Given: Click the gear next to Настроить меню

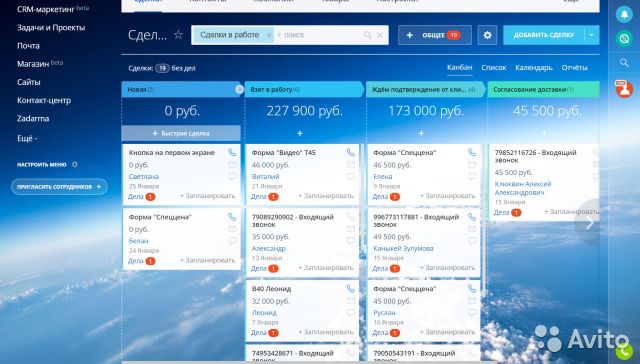Looking at the screenshot, I should pos(75,164).
